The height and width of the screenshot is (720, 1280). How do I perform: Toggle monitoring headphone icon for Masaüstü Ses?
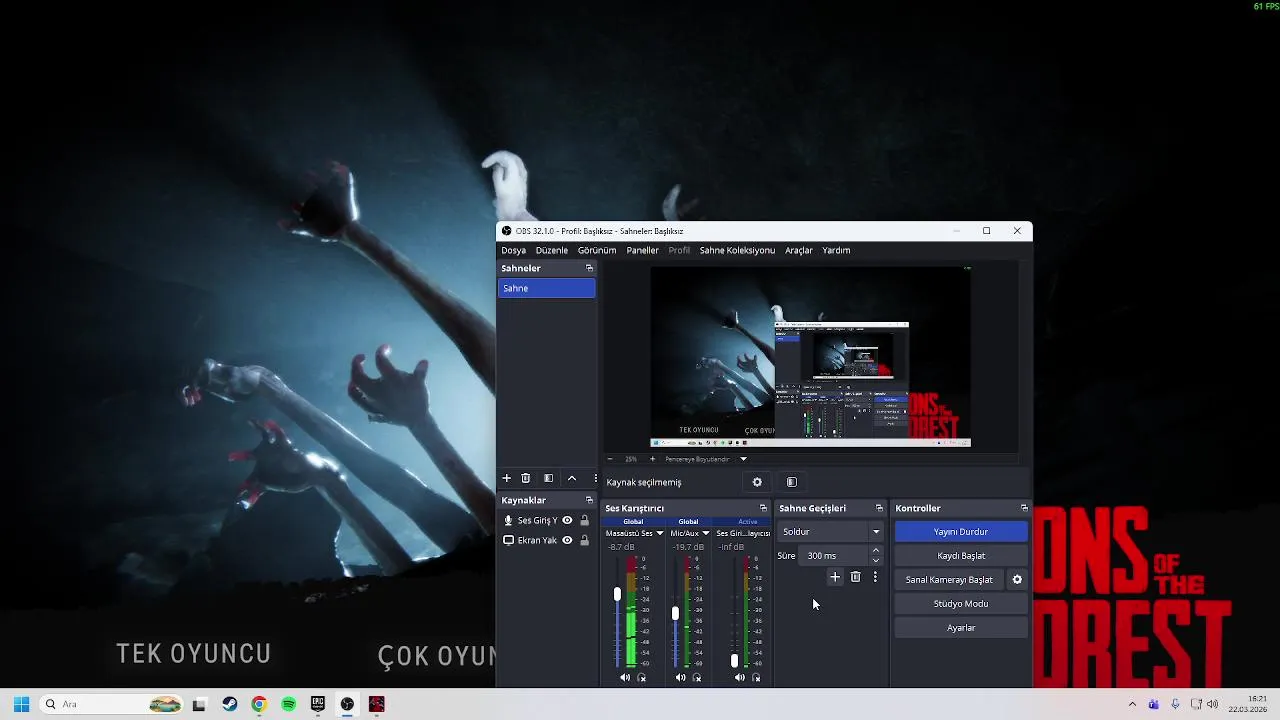pyautogui.click(x=642, y=678)
